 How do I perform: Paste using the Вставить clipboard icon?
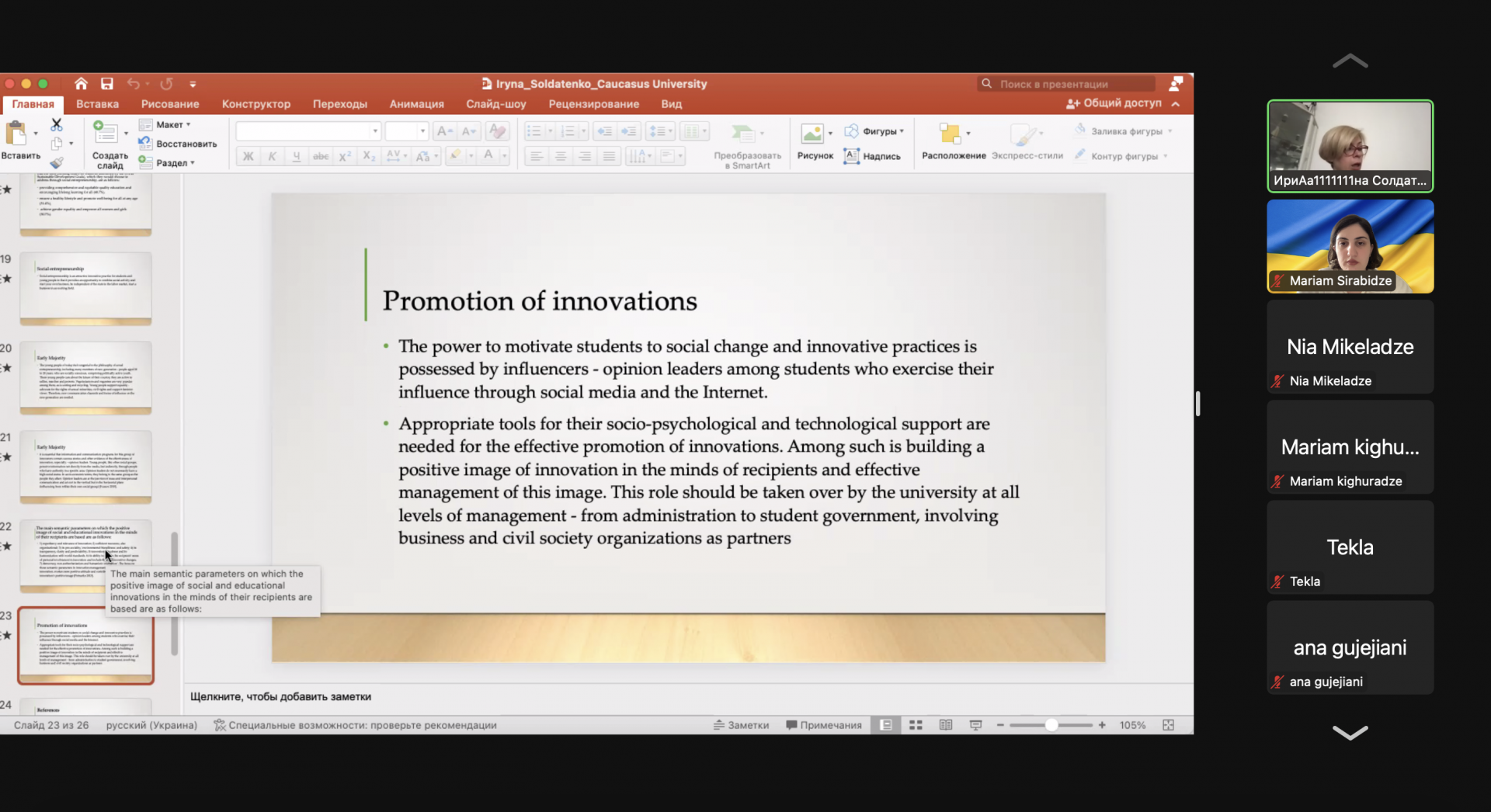(17, 134)
